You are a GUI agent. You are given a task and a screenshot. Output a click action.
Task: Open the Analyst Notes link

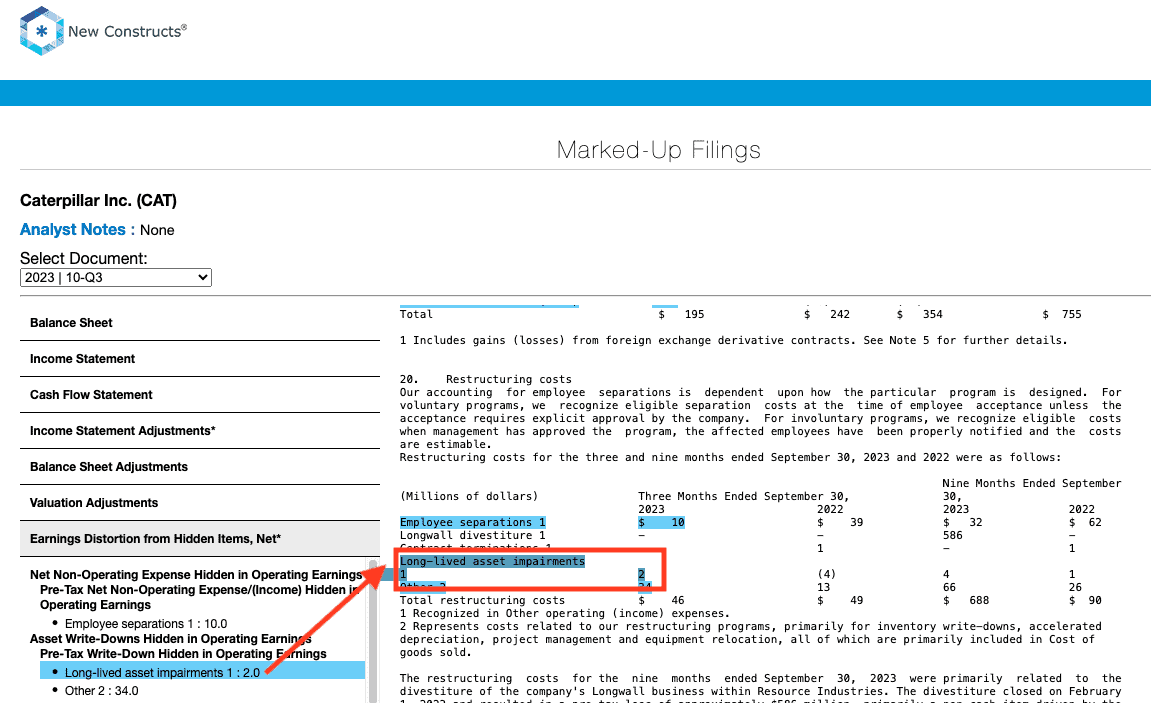[73, 230]
